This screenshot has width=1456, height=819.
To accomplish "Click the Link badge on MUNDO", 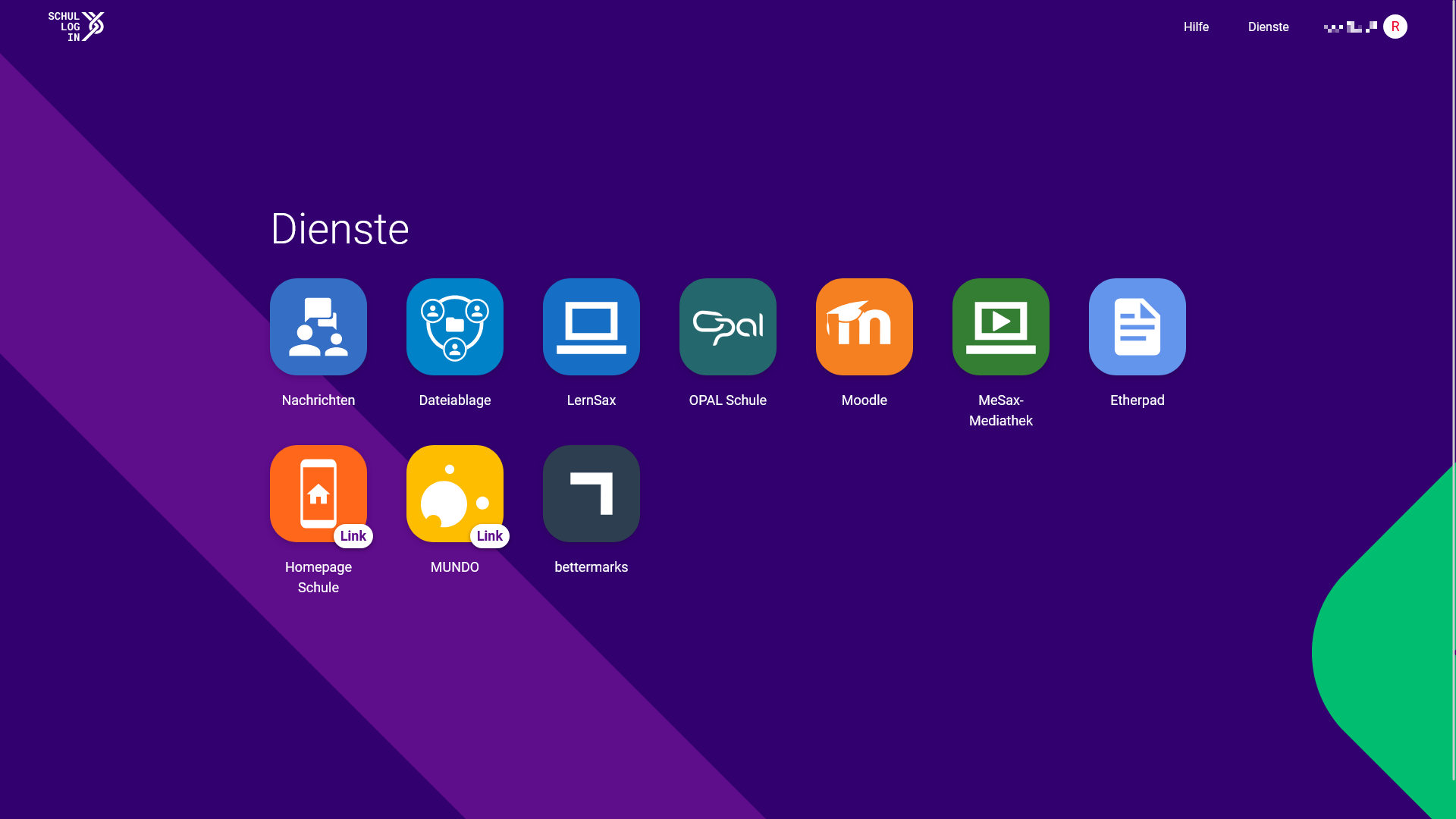I will coord(490,536).
